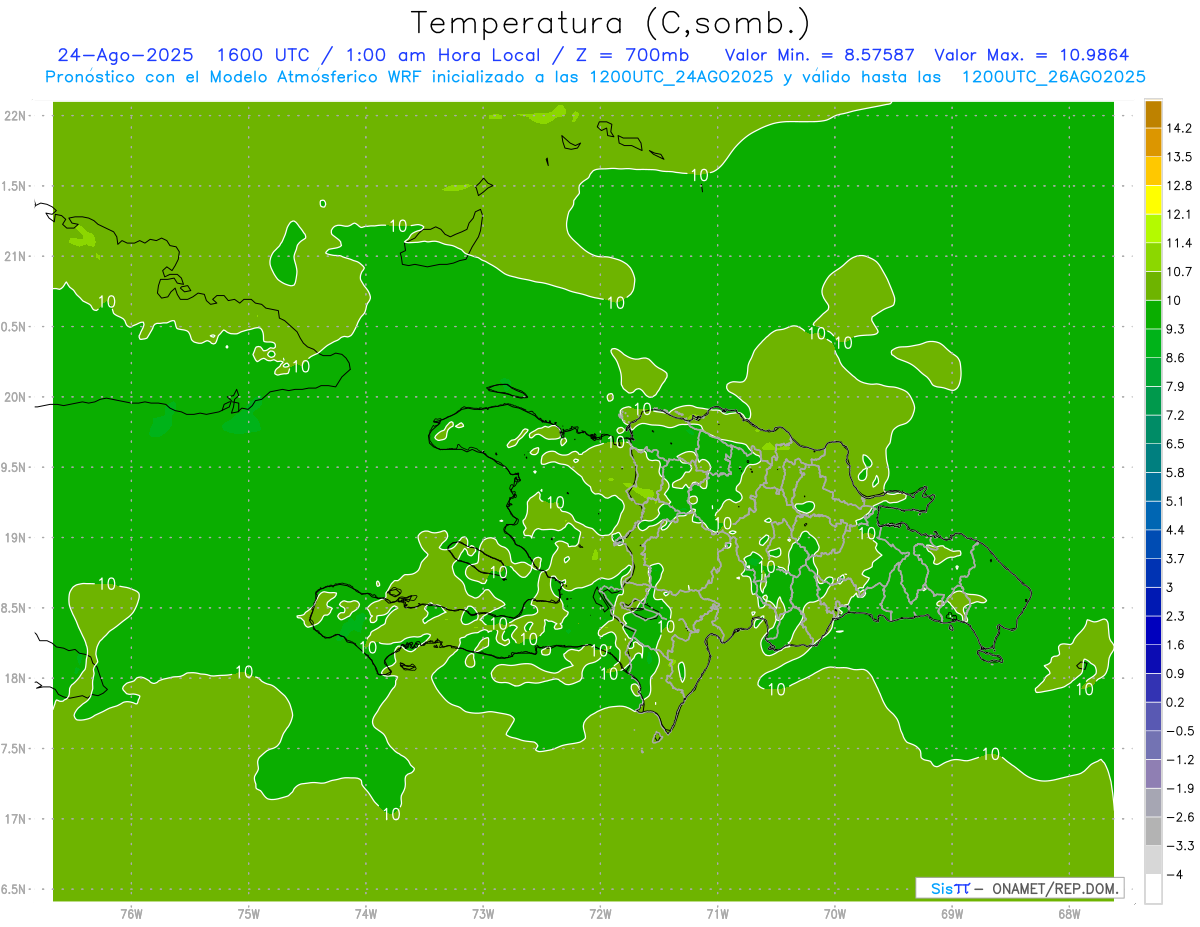The image size is (1200, 927).
Task: Click the "1600 UTC" time label
Action: (265, 55)
